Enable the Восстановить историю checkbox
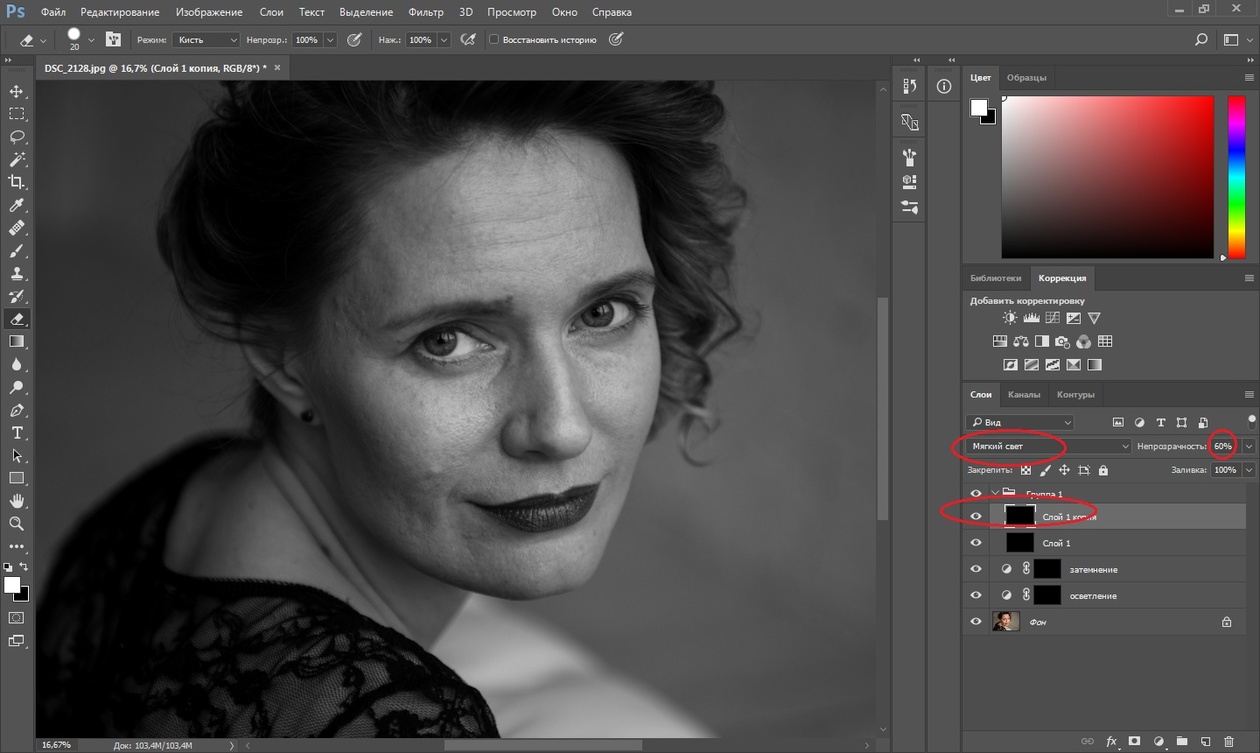 point(494,40)
